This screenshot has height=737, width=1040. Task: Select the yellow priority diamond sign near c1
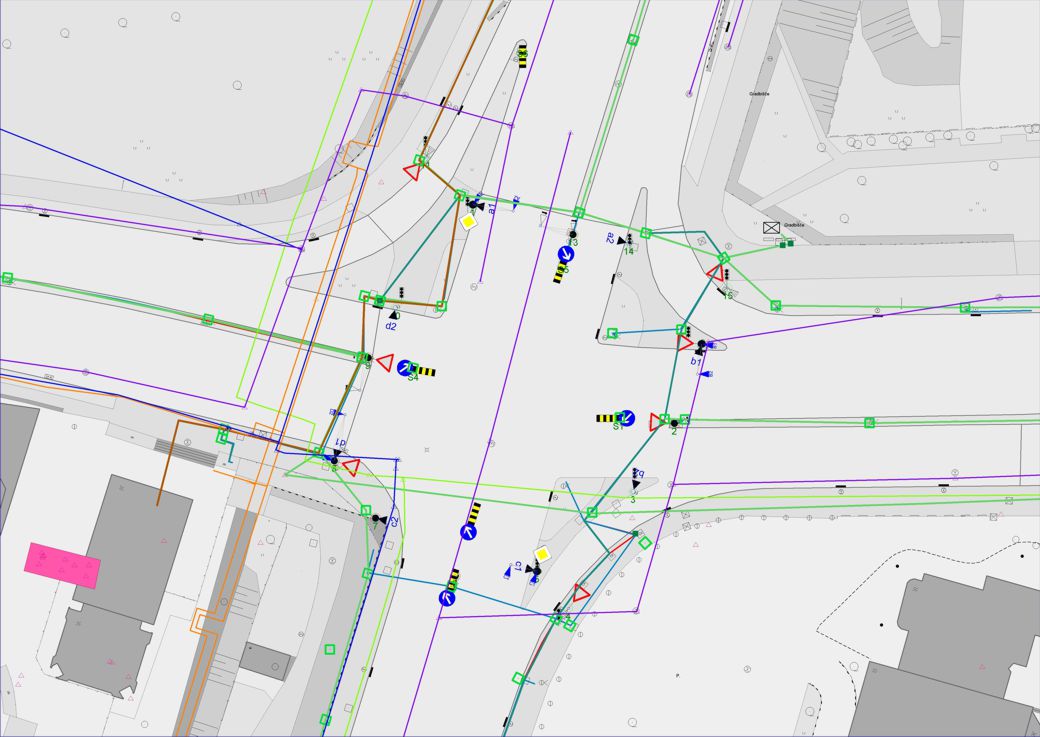[x=542, y=554]
